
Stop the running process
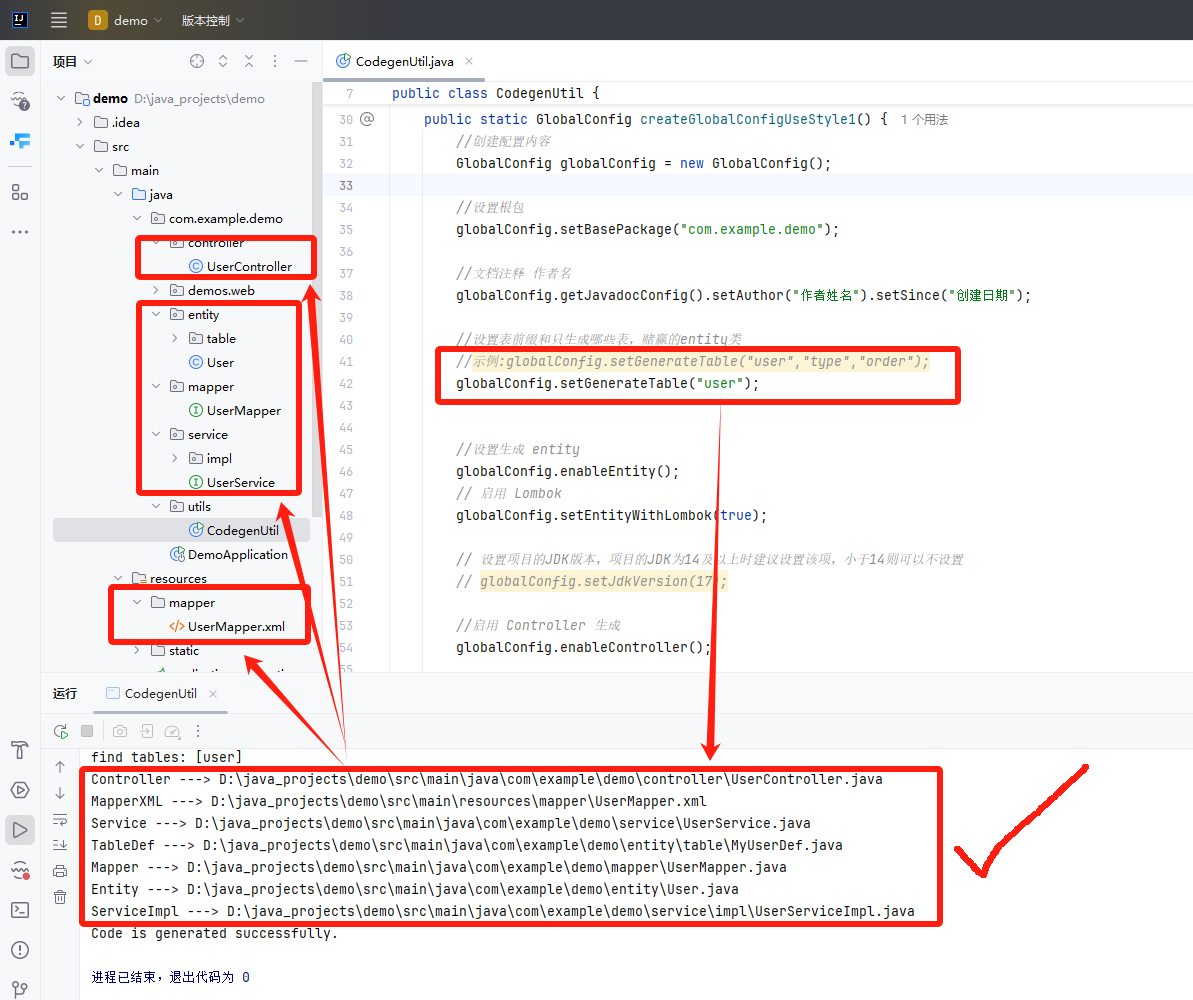(87, 731)
